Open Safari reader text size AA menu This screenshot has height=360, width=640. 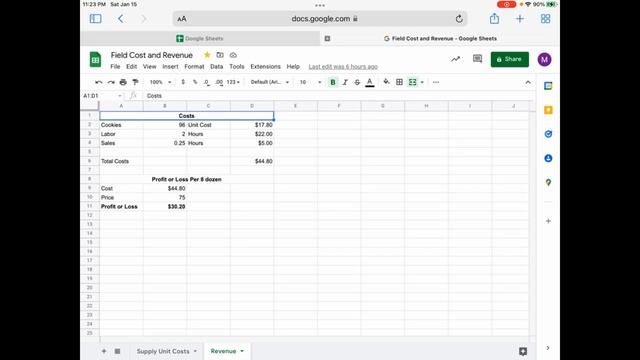[182, 19]
